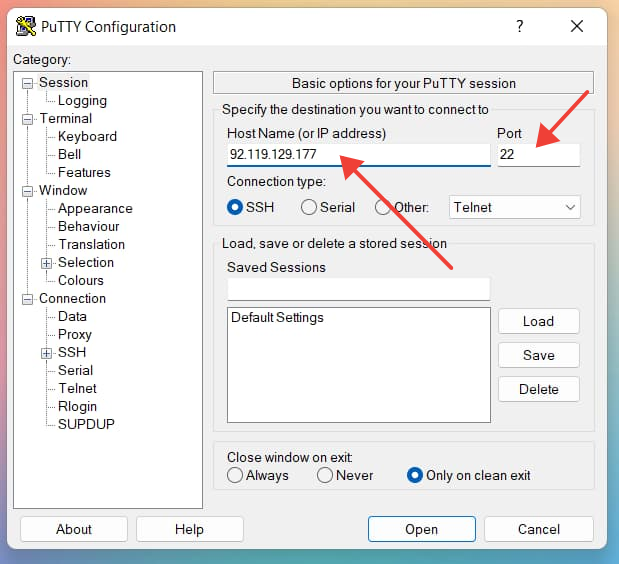The width and height of the screenshot is (619, 564).
Task: Choose Never for close window on exit
Action: click(325, 476)
